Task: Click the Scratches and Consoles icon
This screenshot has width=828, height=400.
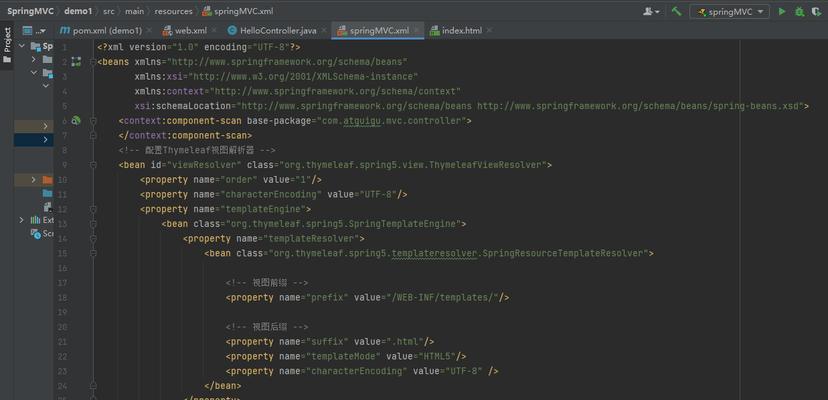Action: click(x=35, y=234)
